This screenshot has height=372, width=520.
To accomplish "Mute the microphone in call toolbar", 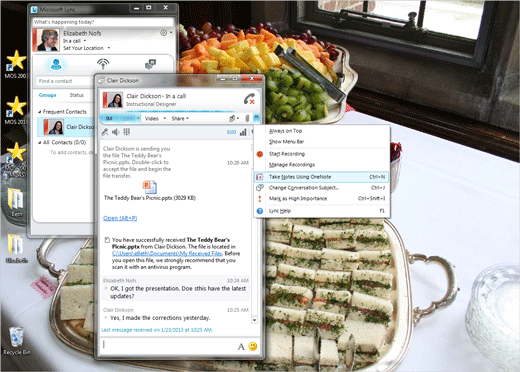I will pos(105,132).
